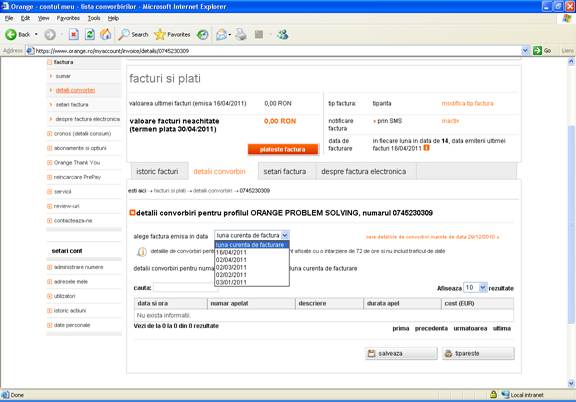
Task: Go to urmatoarea results page
Action: [470, 329]
